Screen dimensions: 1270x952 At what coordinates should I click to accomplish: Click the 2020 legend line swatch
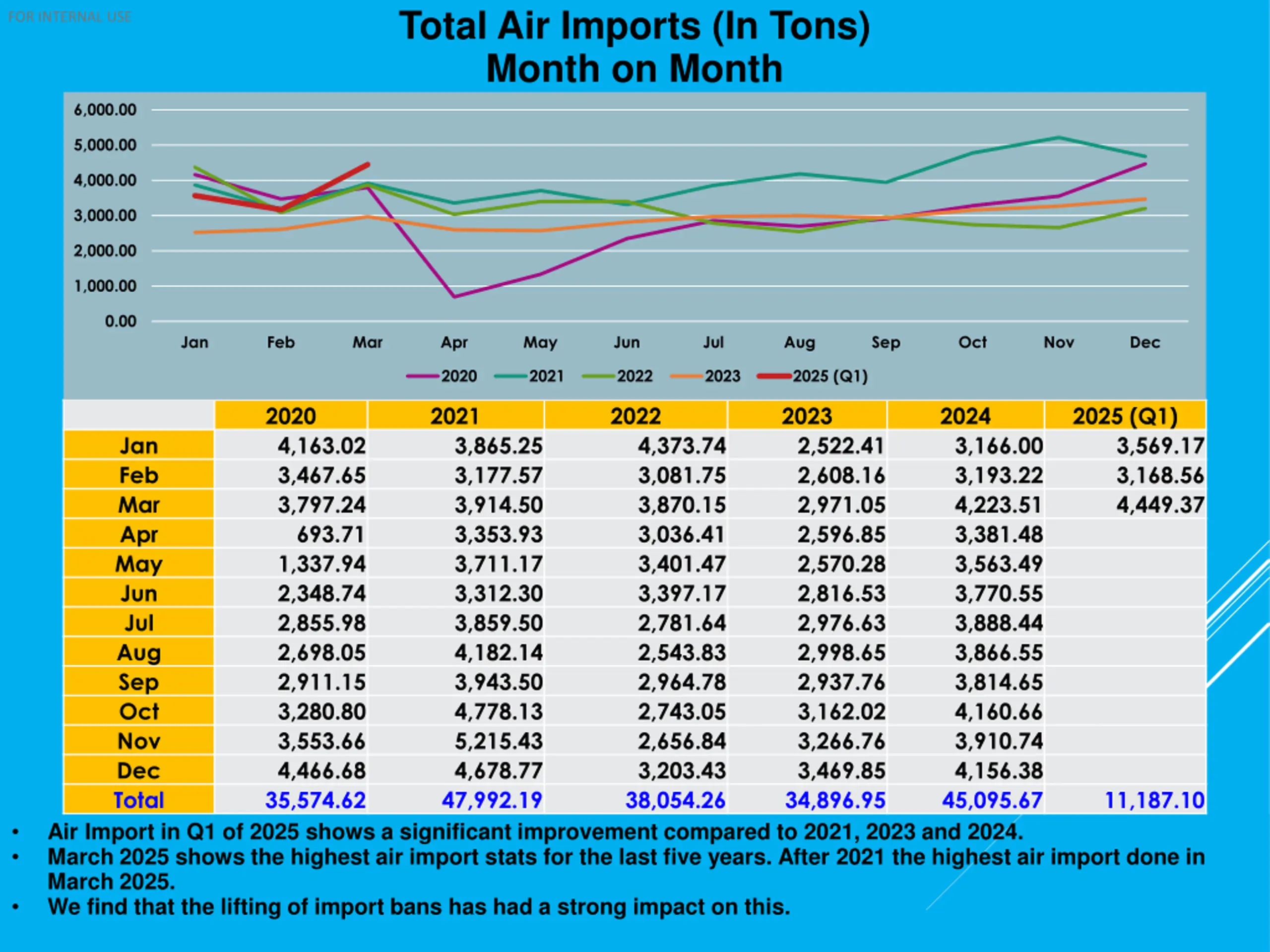(x=423, y=377)
